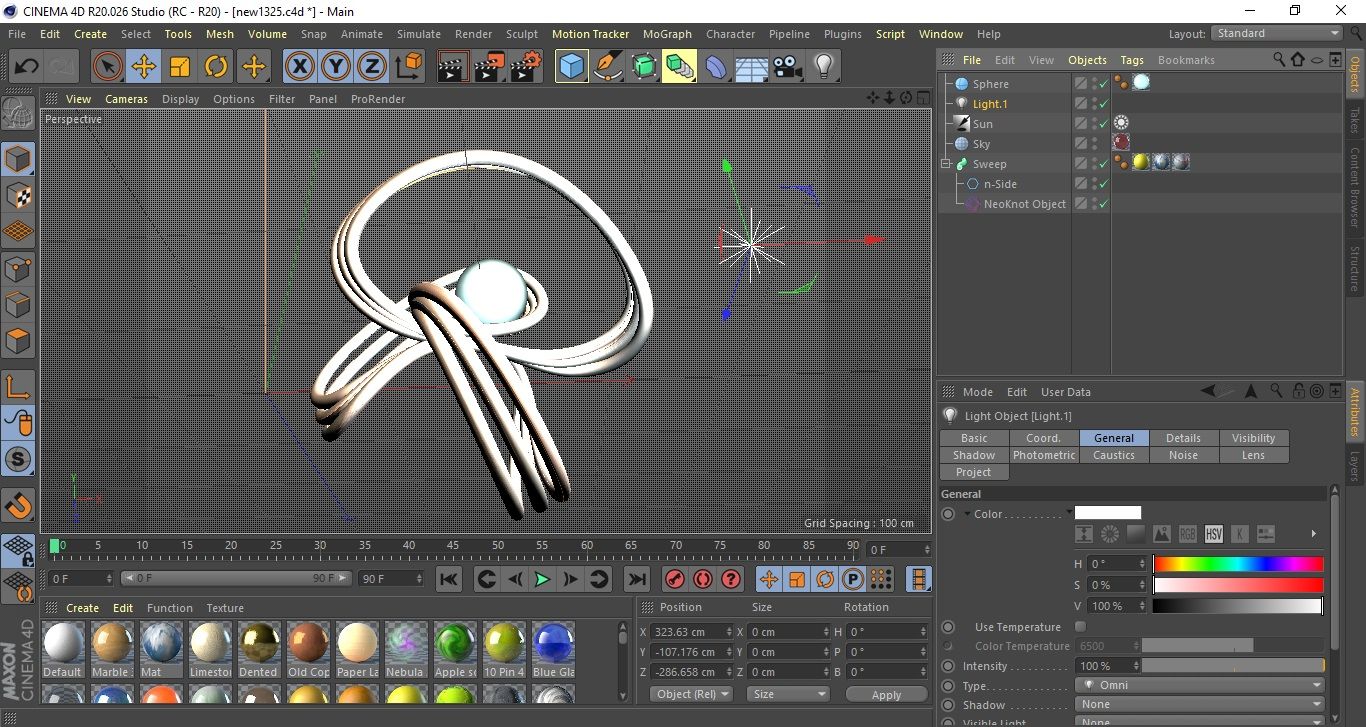Open the Shadow None dropdown

[x=1200, y=705]
